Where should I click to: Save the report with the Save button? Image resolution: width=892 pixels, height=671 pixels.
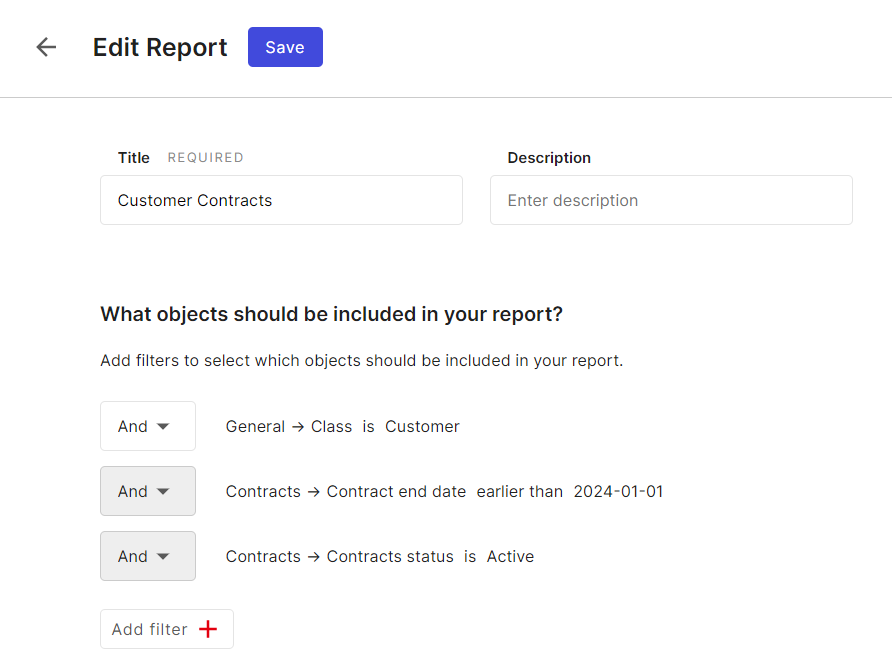click(285, 47)
